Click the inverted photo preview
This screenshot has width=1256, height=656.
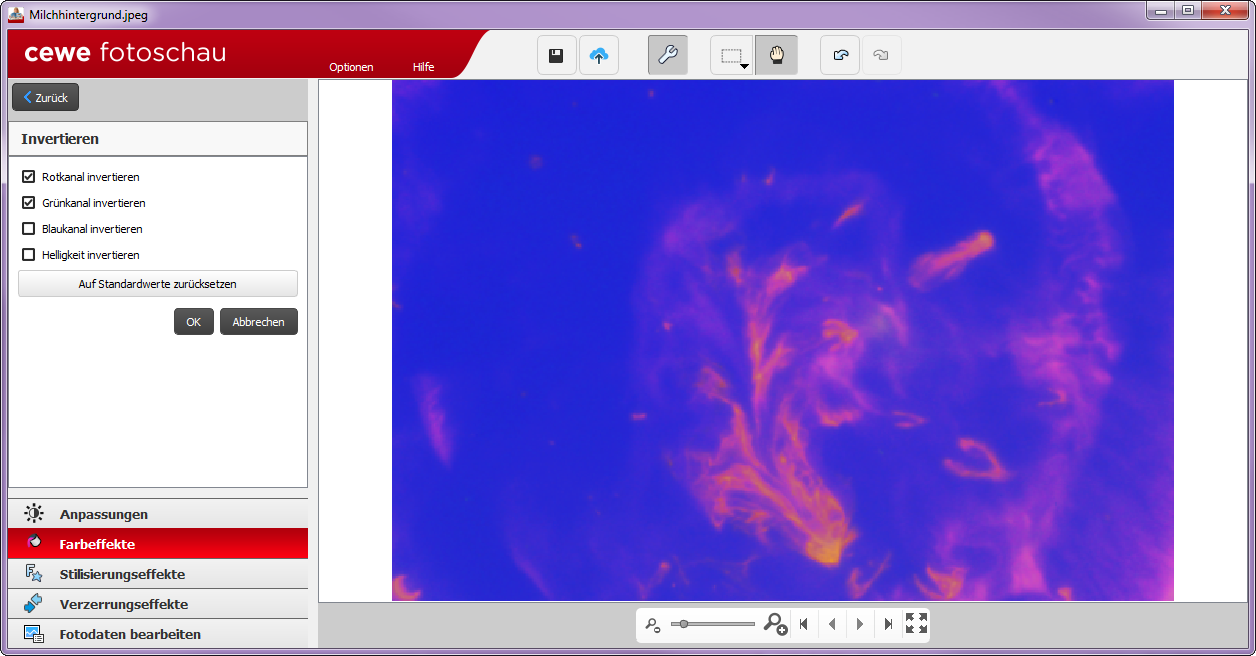782,341
